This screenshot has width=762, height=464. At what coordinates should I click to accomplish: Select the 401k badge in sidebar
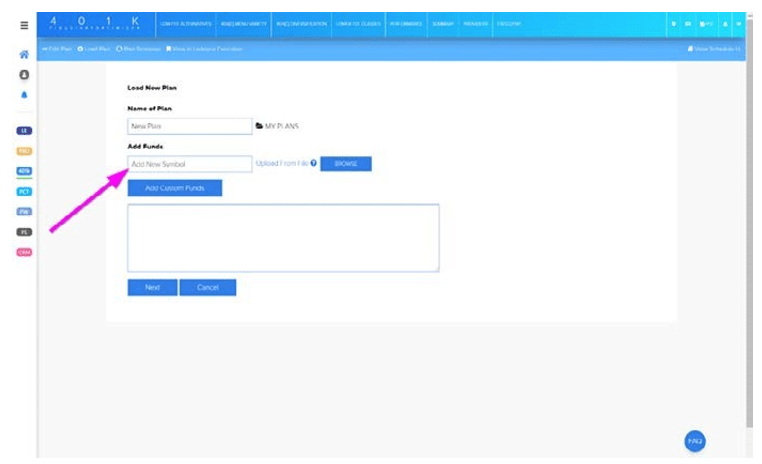pyautogui.click(x=24, y=171)
